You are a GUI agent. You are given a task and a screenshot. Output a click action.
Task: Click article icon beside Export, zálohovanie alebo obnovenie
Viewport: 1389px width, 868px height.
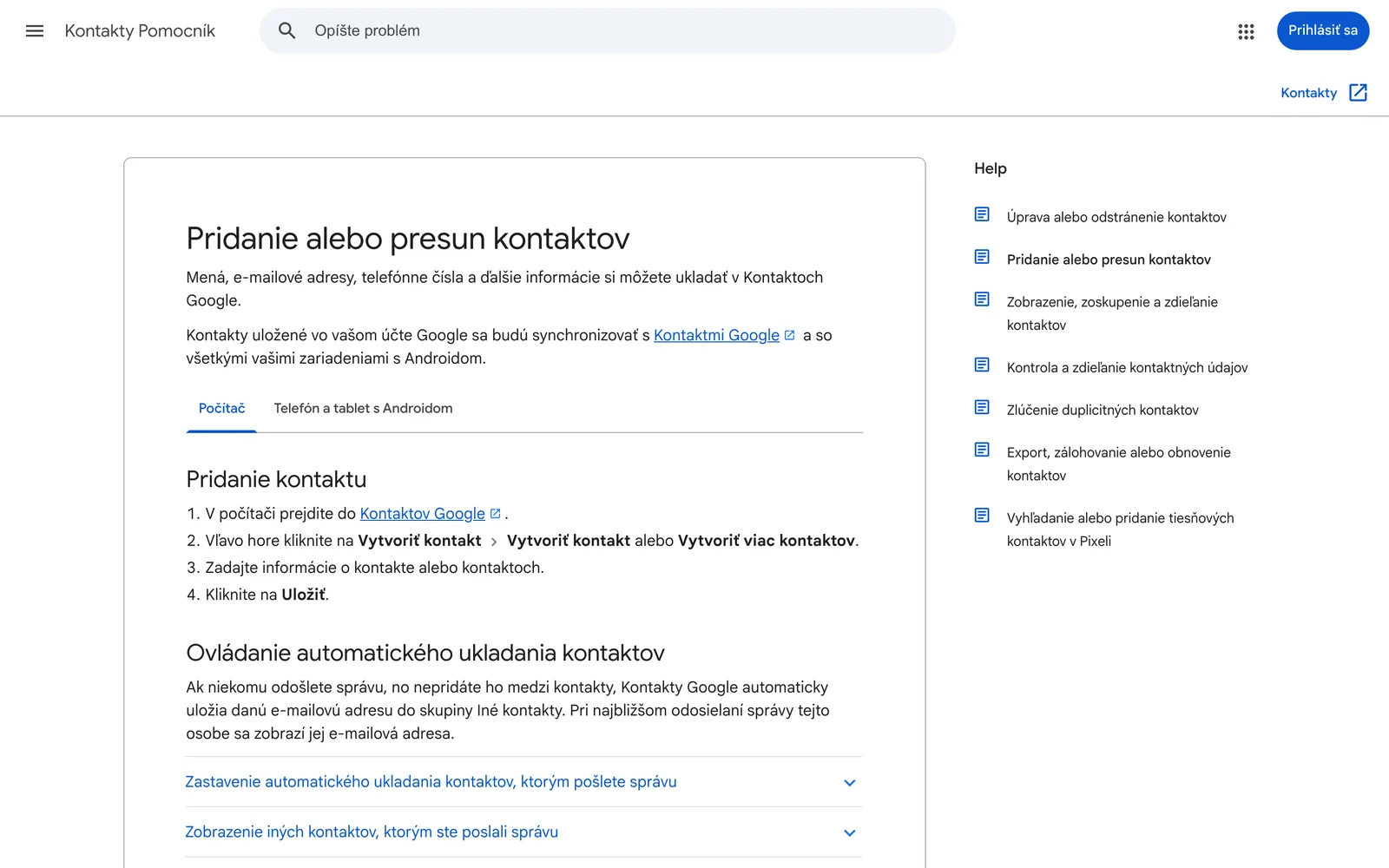[982, 450]
